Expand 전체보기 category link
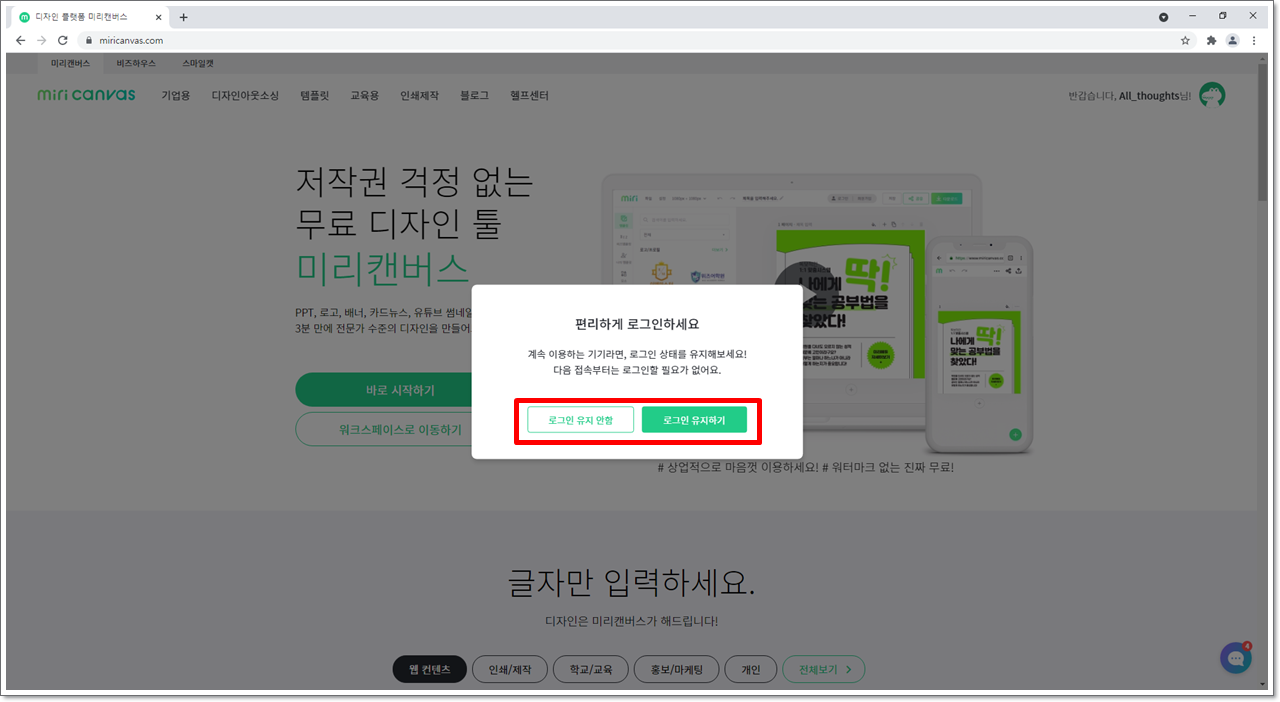This screenshot has width=1280, height=702. point(824,669)
